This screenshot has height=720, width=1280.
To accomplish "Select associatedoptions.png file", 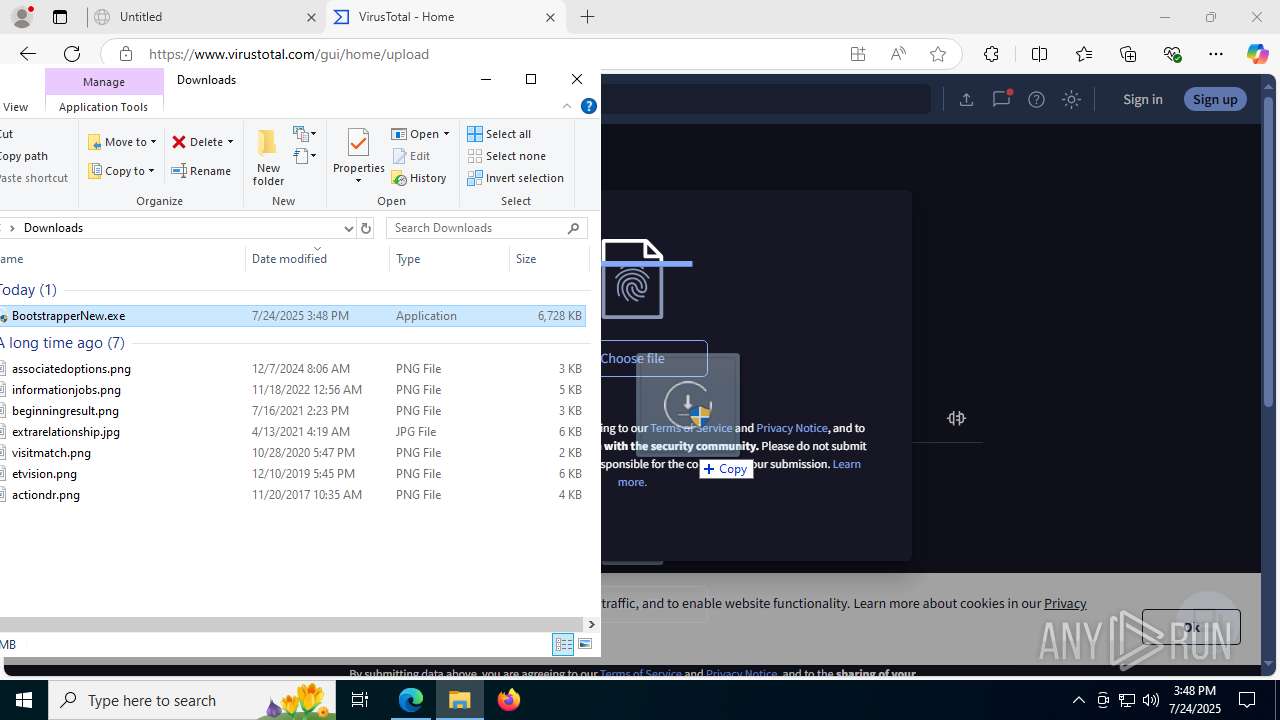I will tap(70, 369).
